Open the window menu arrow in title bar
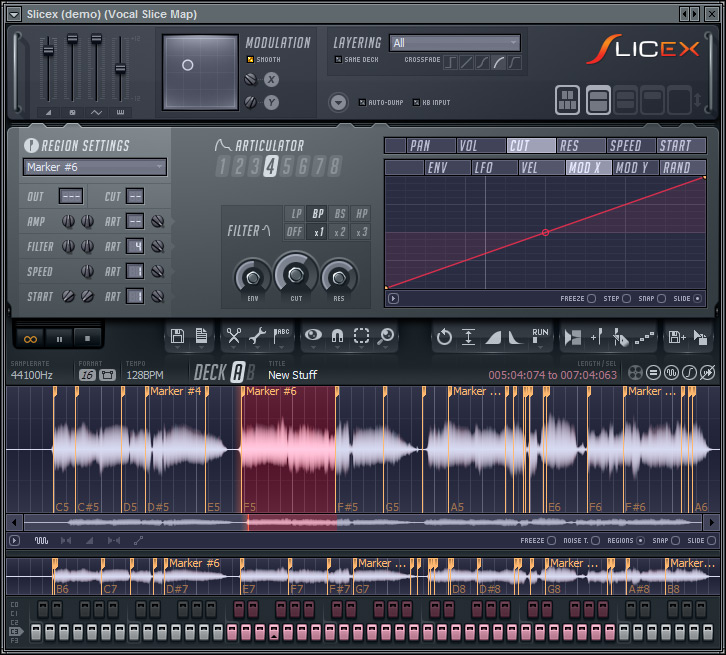Screen dimensions: 726x655 (14, 14)
